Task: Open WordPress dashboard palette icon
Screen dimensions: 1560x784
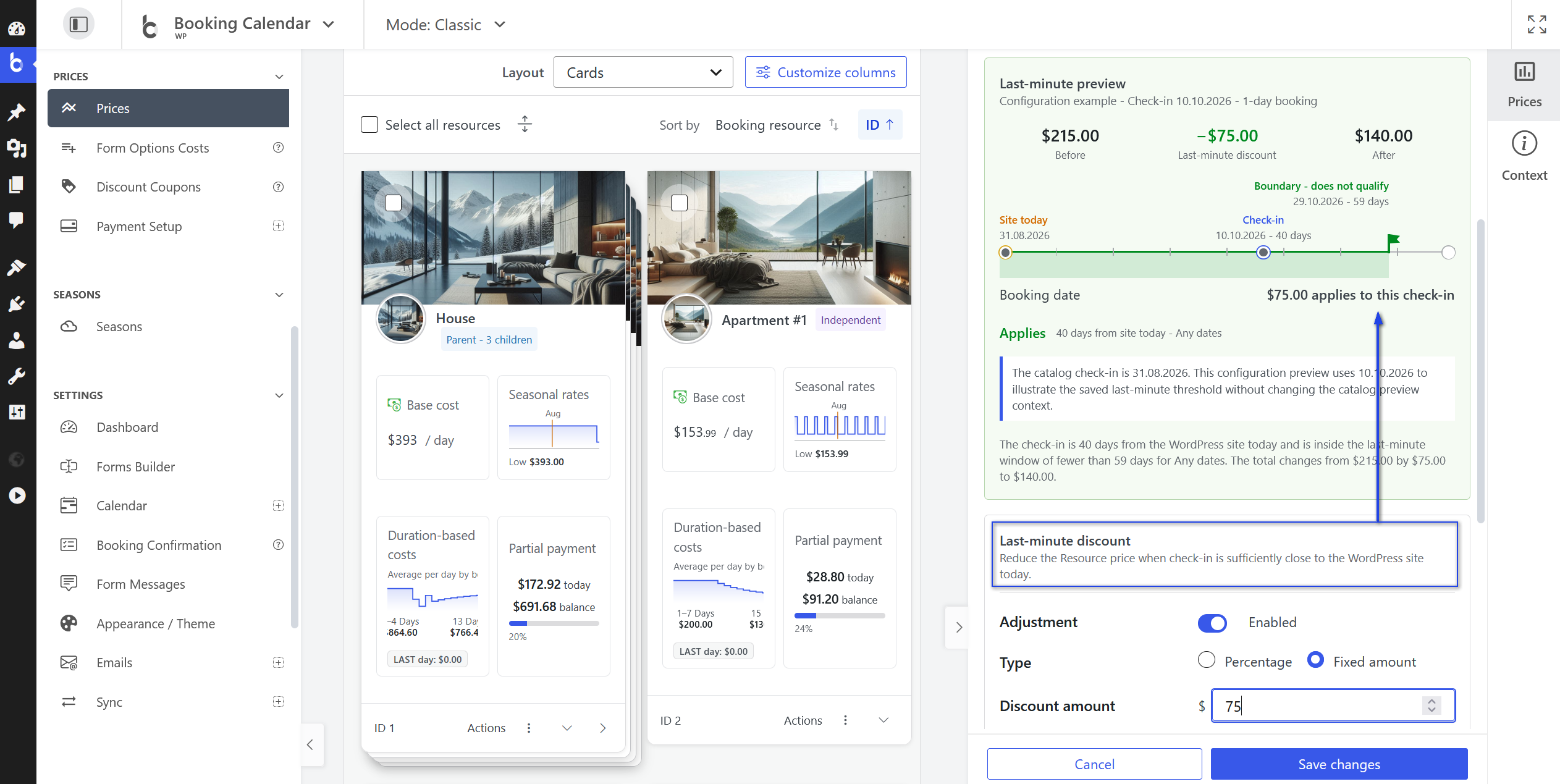Action: pos(17,28)
